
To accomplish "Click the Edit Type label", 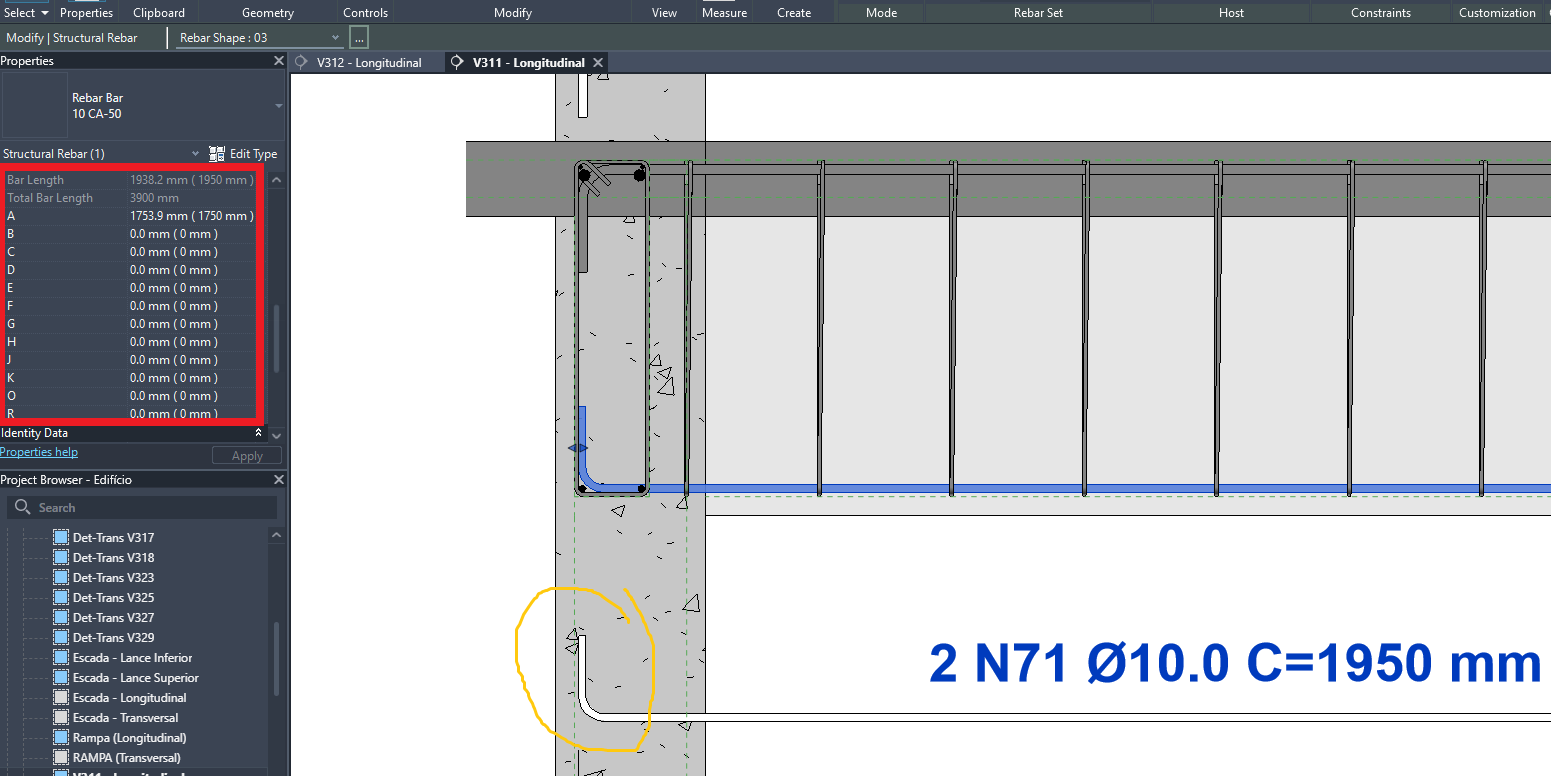I will coord(254,154).
